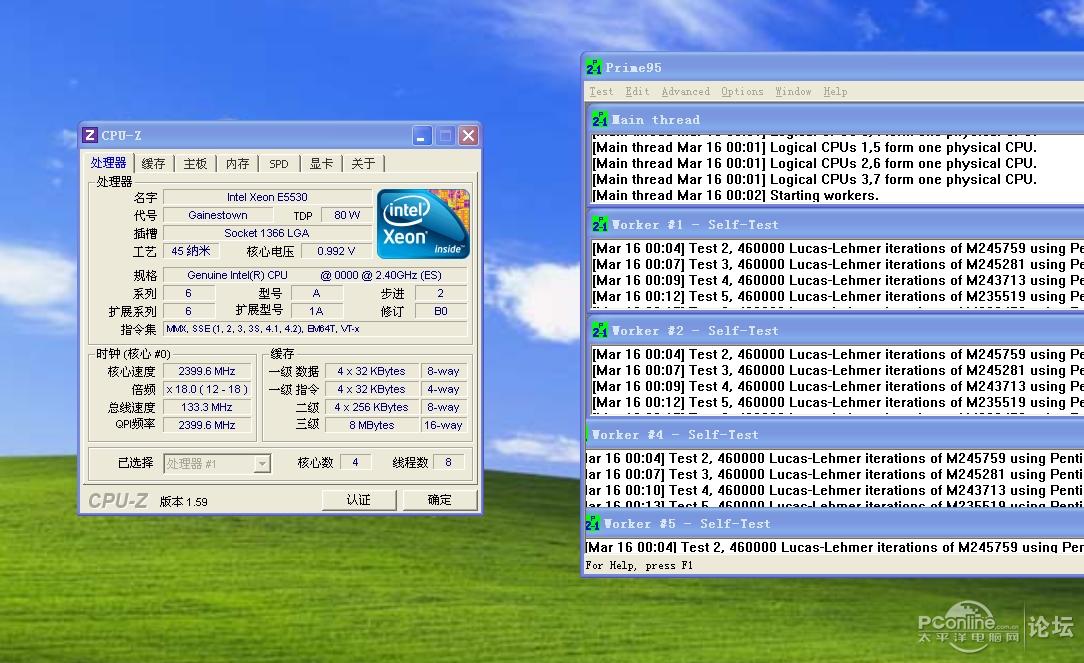The height and width of the screenshot is (663, 1084).
Task: Switch to the 主板 tab in CPU-Z
Action: (x=195, y=164)
